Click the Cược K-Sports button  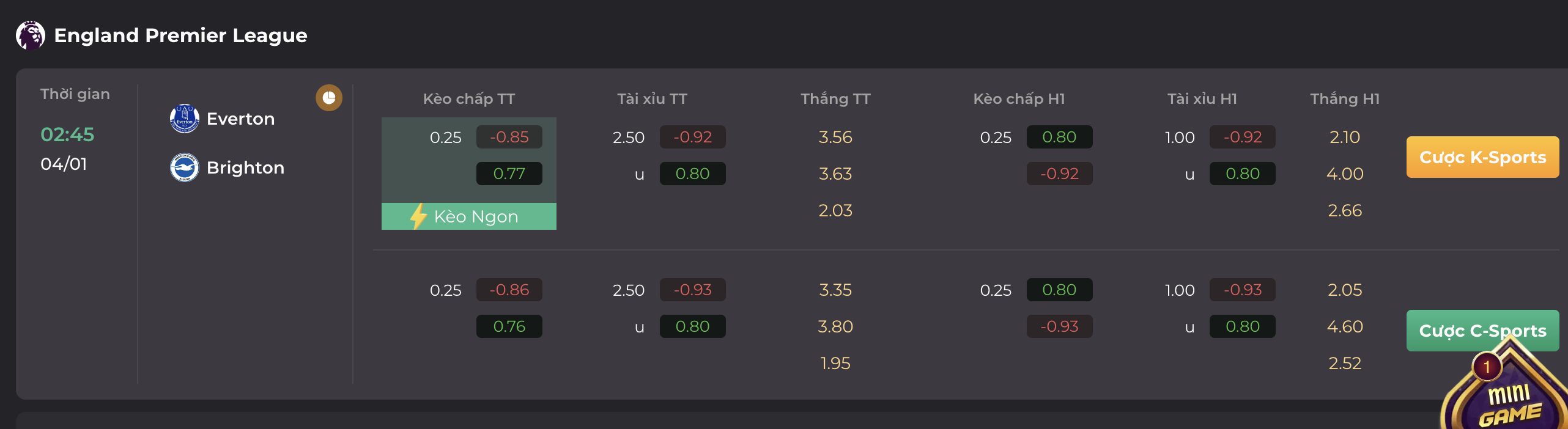click(1482, 157)
